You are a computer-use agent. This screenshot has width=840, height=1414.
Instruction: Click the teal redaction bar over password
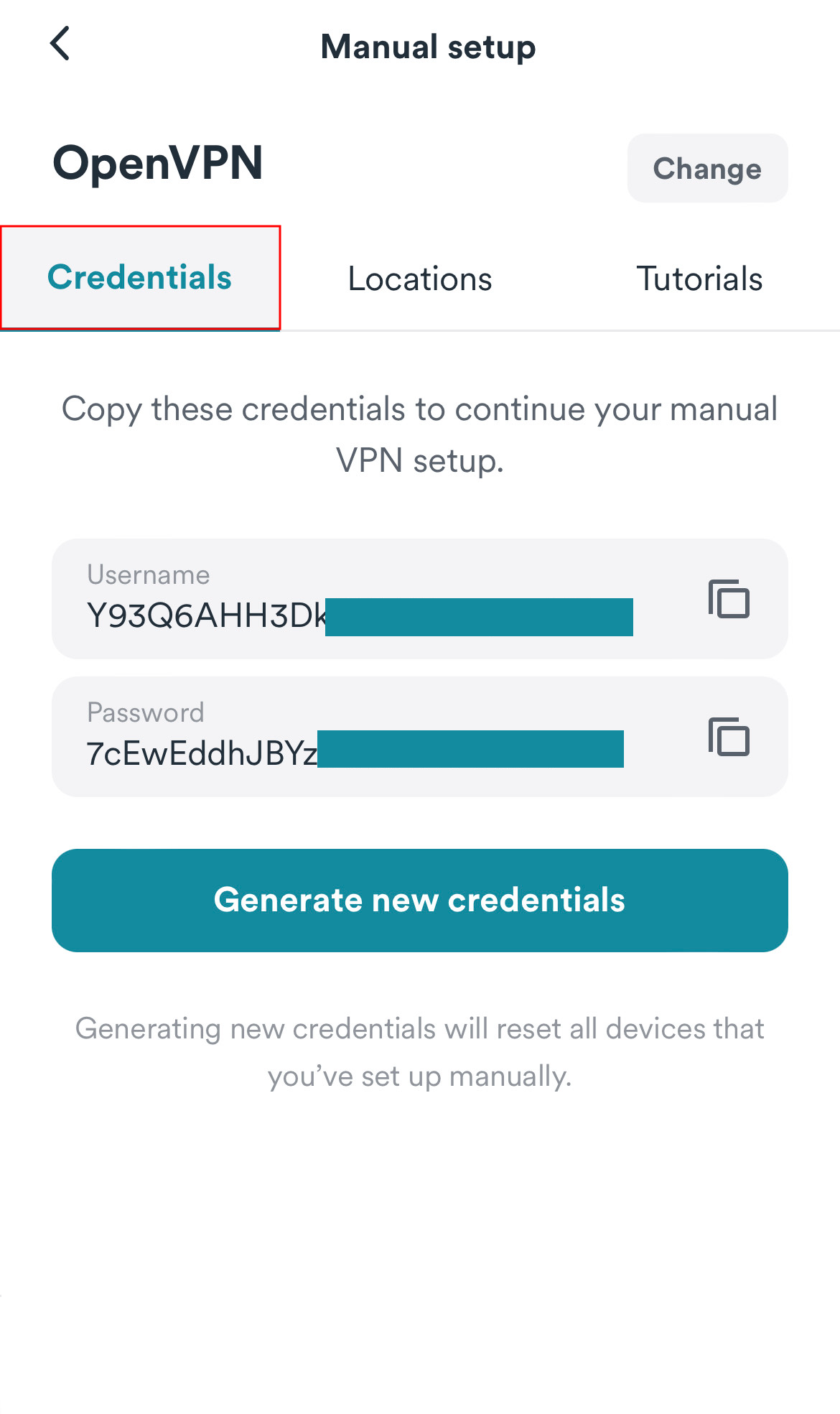click(470, 749)
